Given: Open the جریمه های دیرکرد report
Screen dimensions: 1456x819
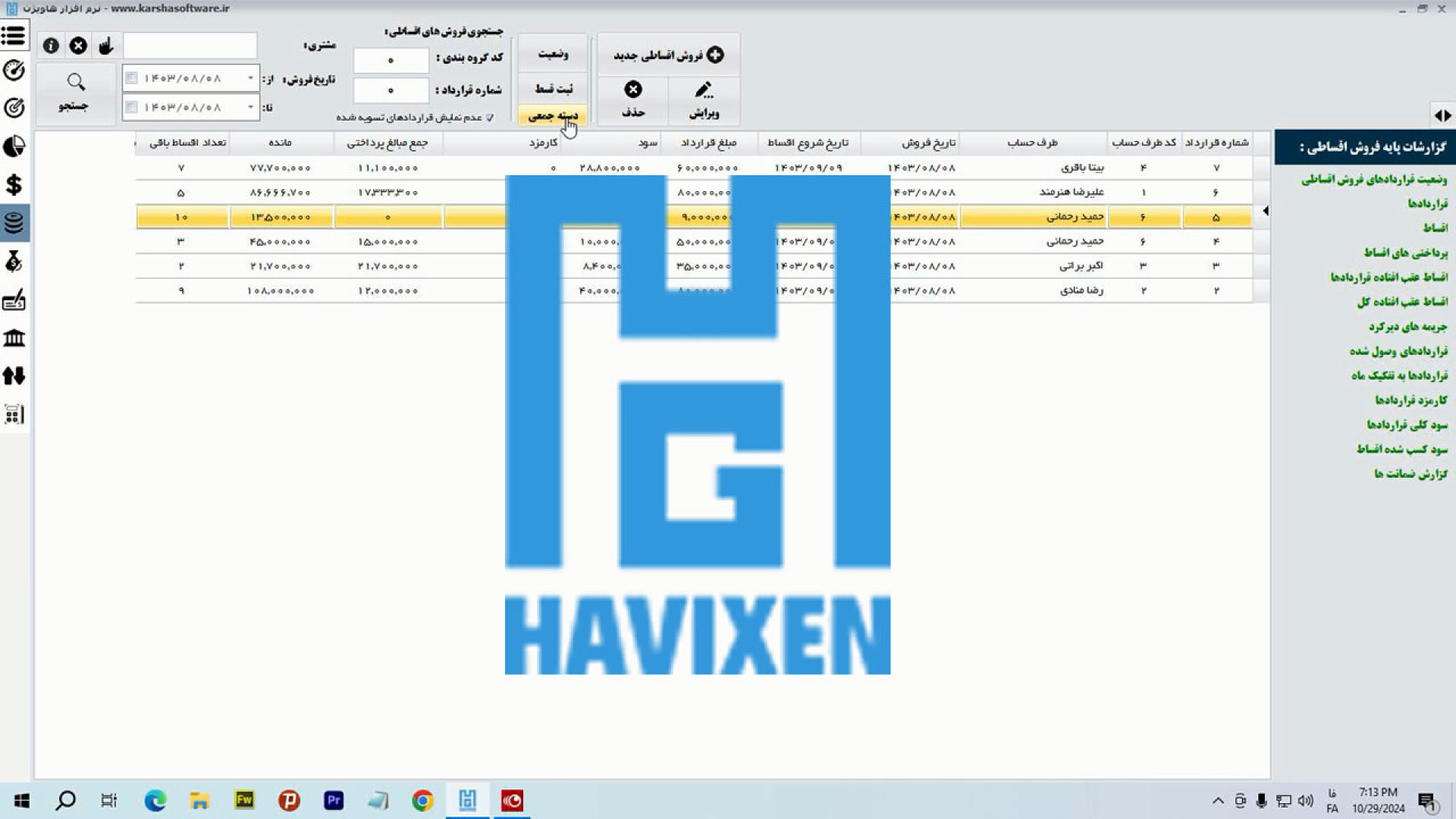Looking at the screenshot, I should click(1408, 326).
